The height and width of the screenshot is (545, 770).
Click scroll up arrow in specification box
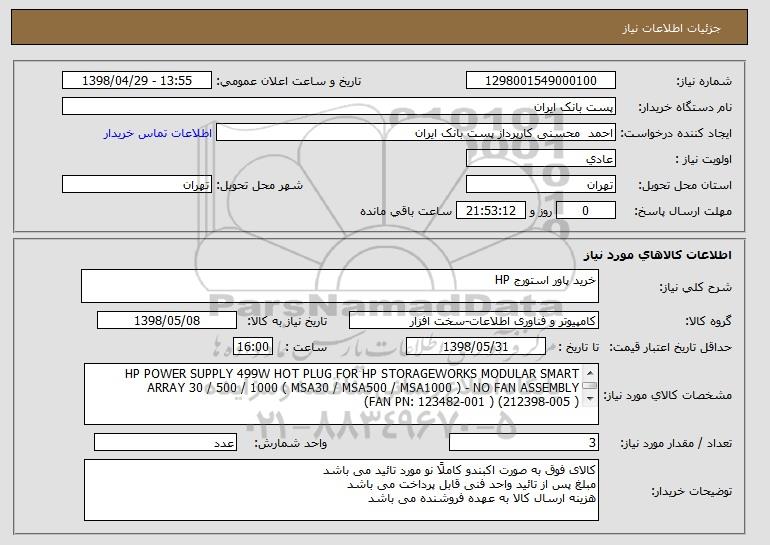(589, 373)
